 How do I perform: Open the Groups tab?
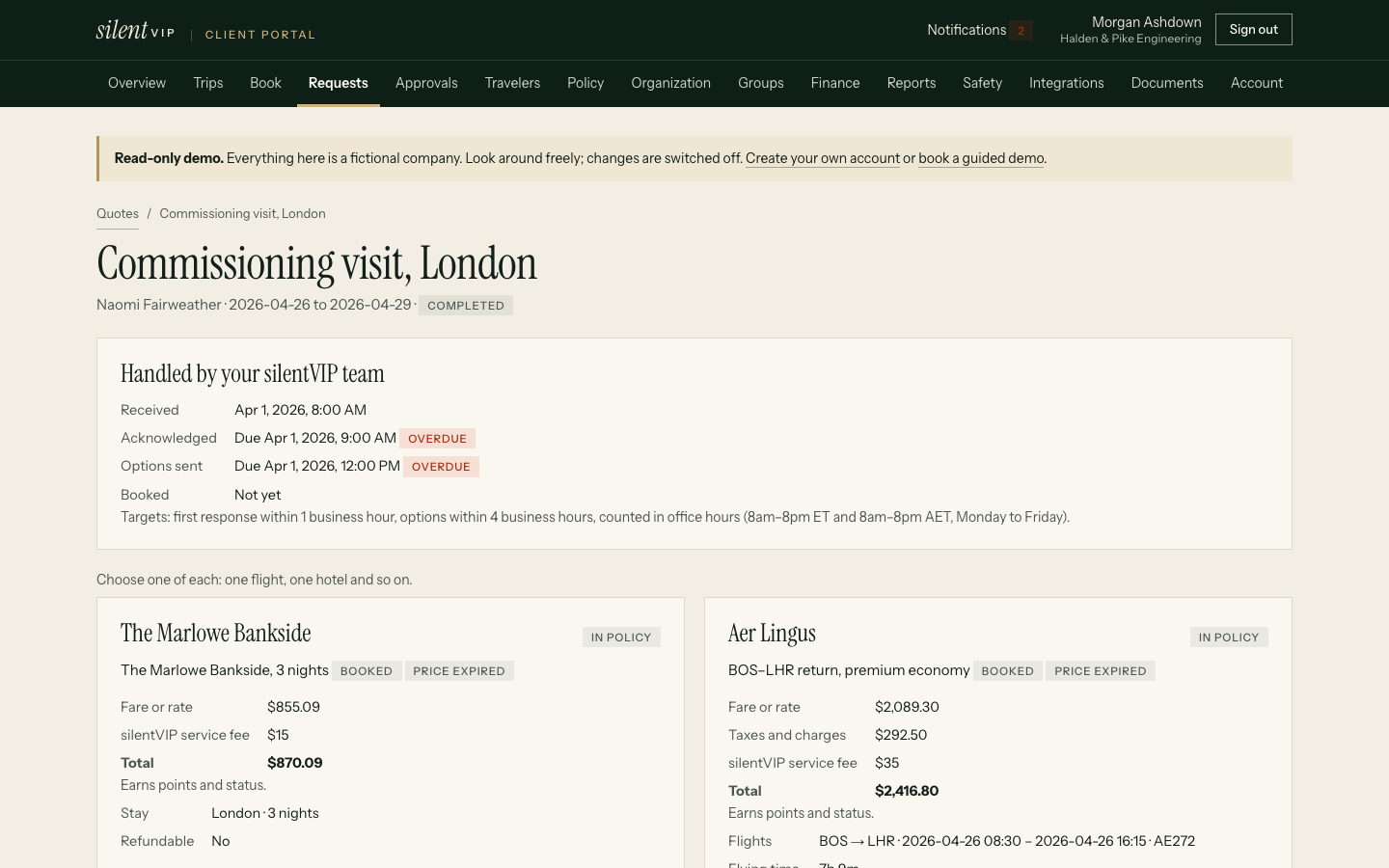tap(761, 83)
